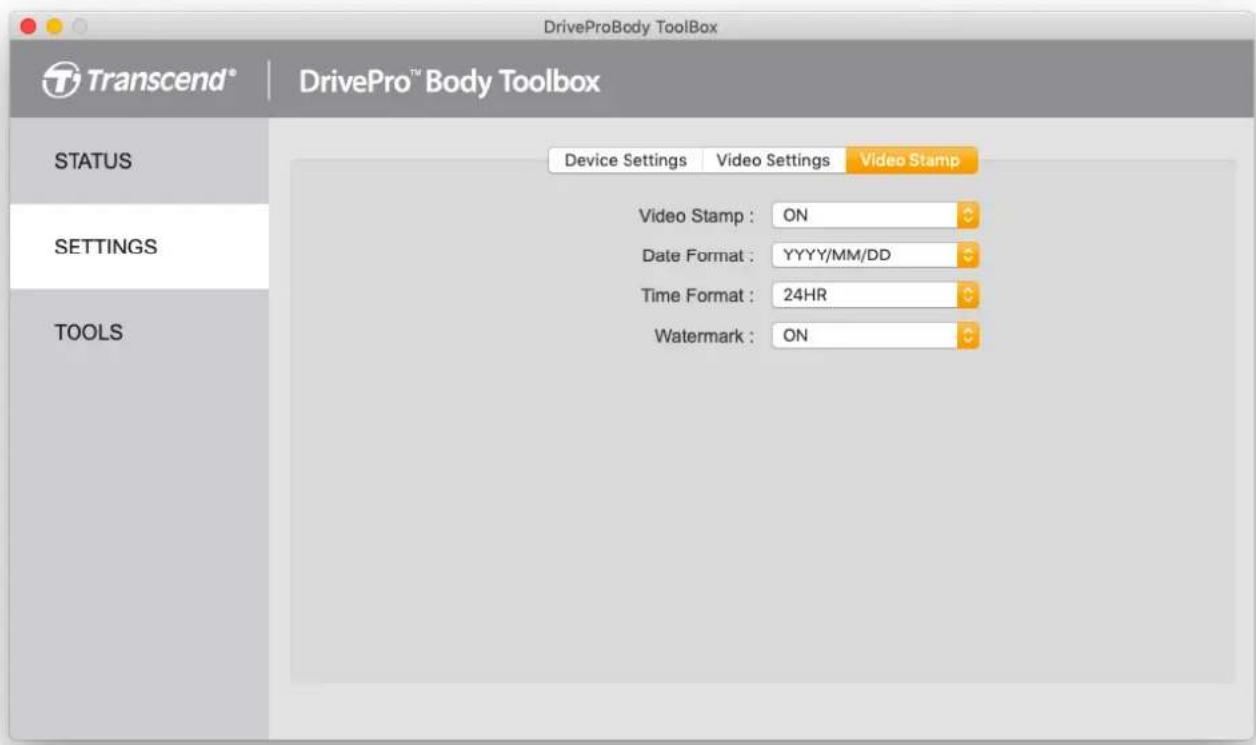The image size is (1256, 745).
Task: Click the orange arrows beside 24HR
Action: [967, 296]
